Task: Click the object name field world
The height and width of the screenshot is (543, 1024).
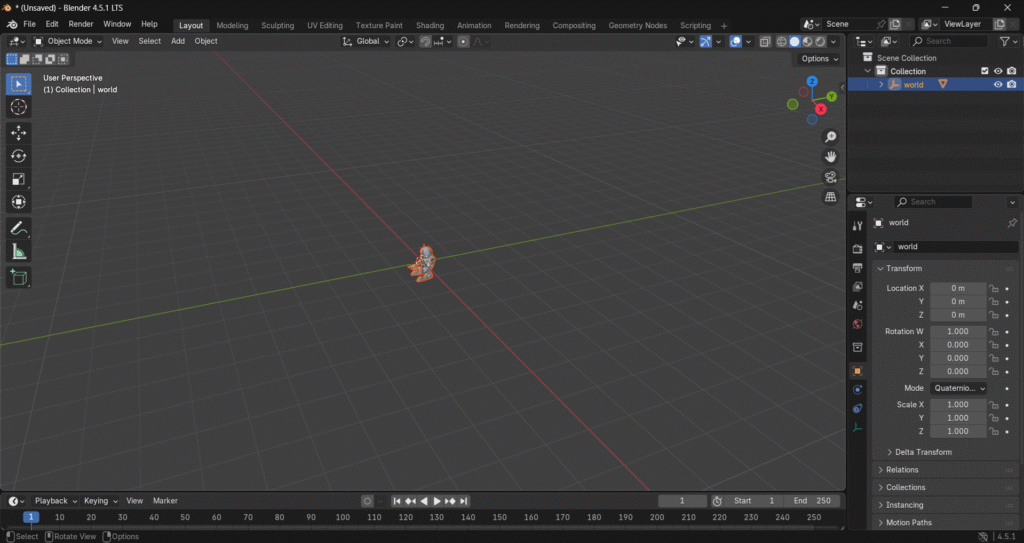Action: tap(956, 247)
